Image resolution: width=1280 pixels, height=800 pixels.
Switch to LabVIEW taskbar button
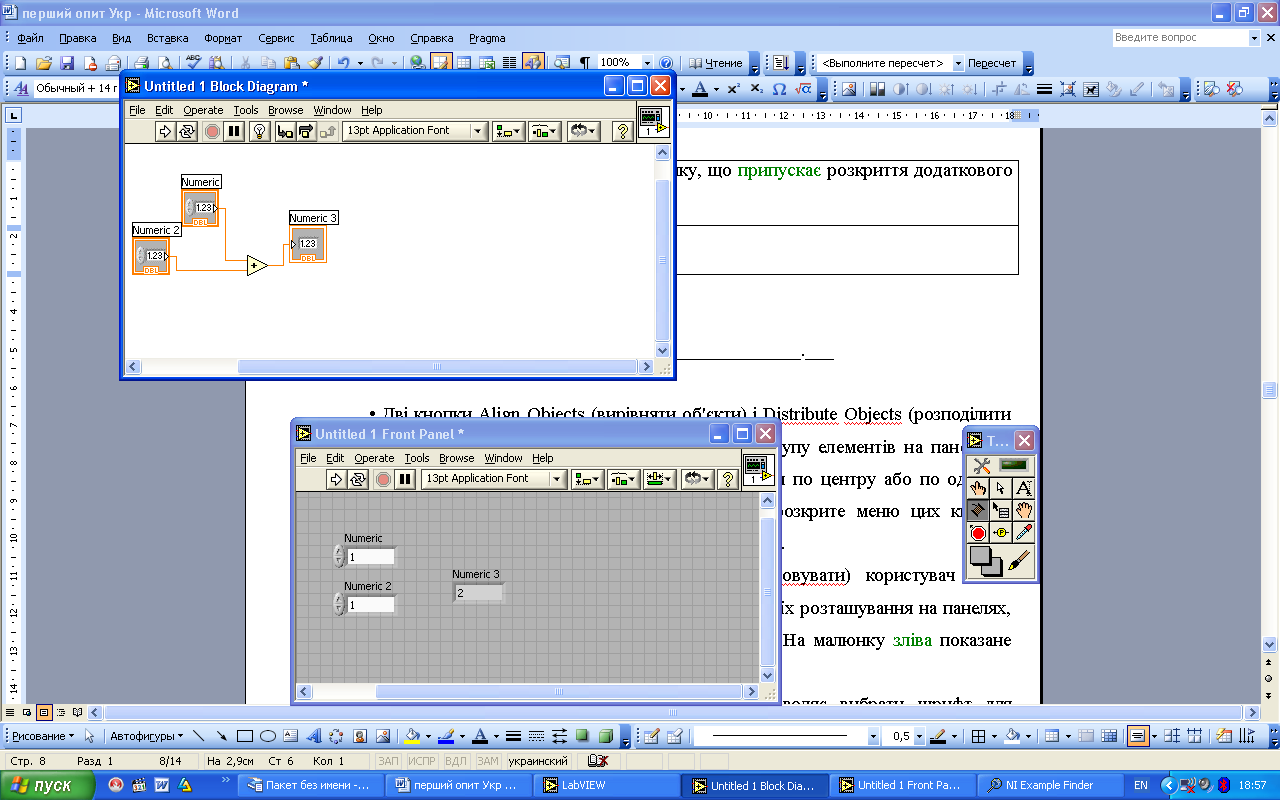(606, 785)
